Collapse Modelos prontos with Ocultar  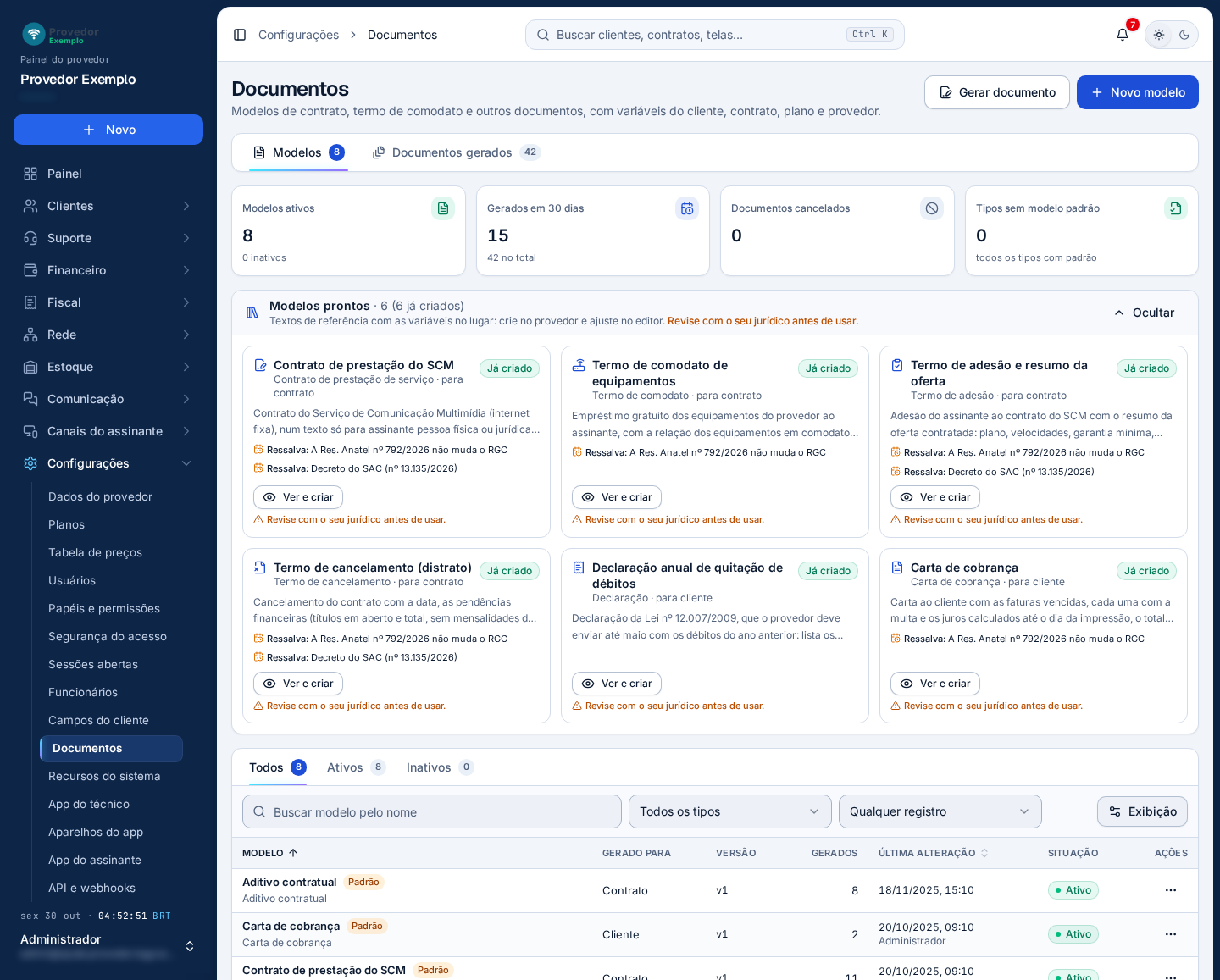point(1145,313)
